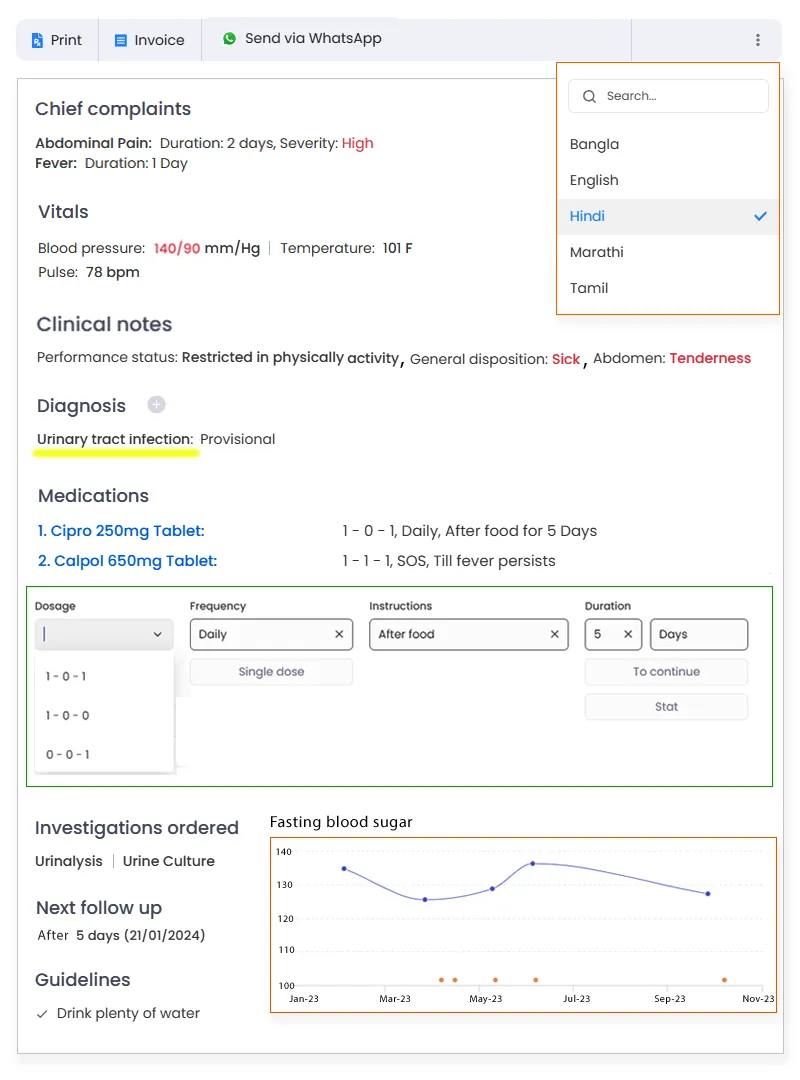Screen dimensions: 800x1080
Task: Select Hindi in the language list
Action: tap(587, 216)
